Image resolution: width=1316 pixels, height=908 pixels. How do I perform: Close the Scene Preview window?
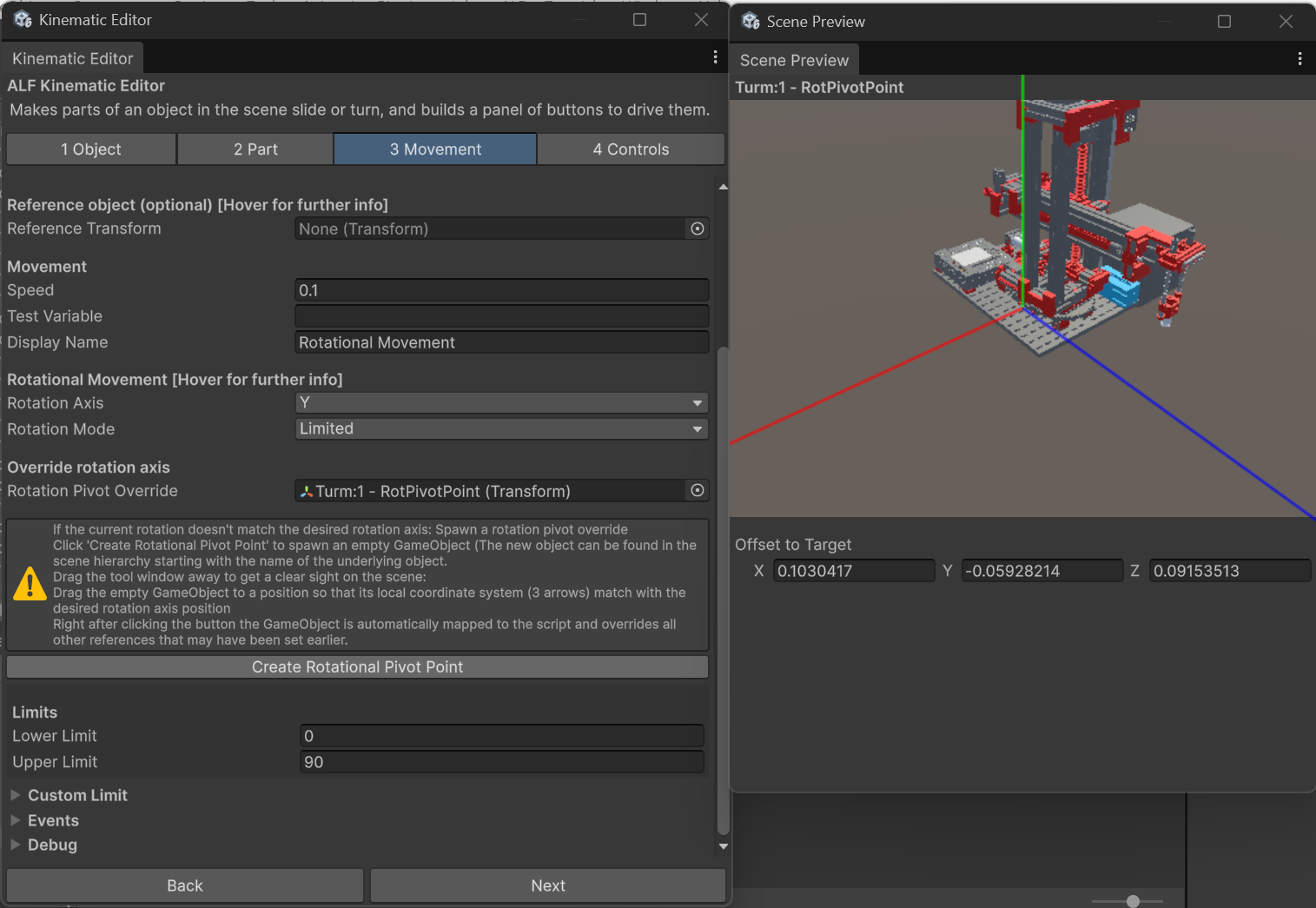pyautogui.click(x=1286, y=21)
